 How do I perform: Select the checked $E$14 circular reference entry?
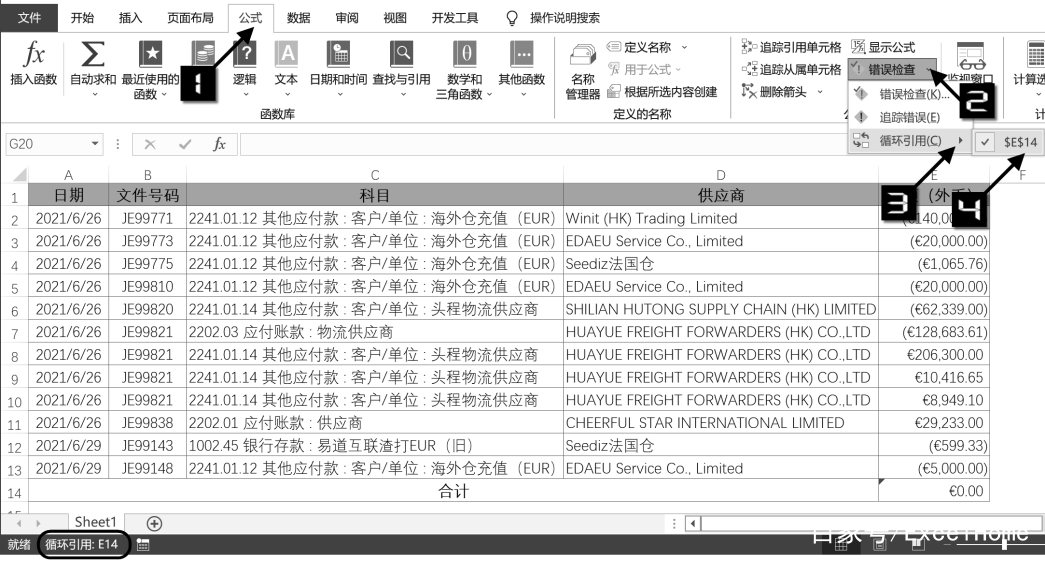point(1010,142)
